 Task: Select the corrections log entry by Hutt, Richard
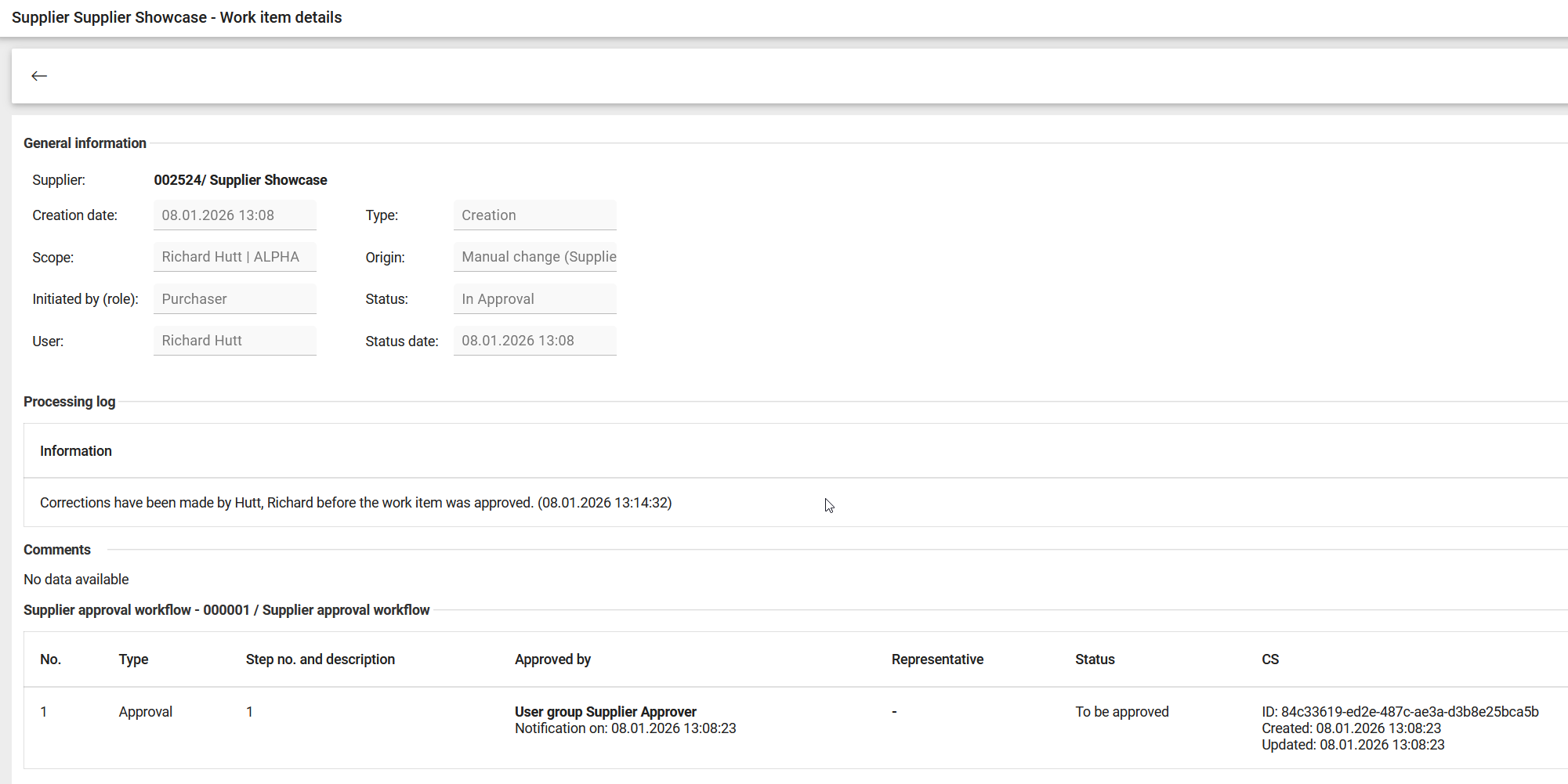(x=356, y=503)
